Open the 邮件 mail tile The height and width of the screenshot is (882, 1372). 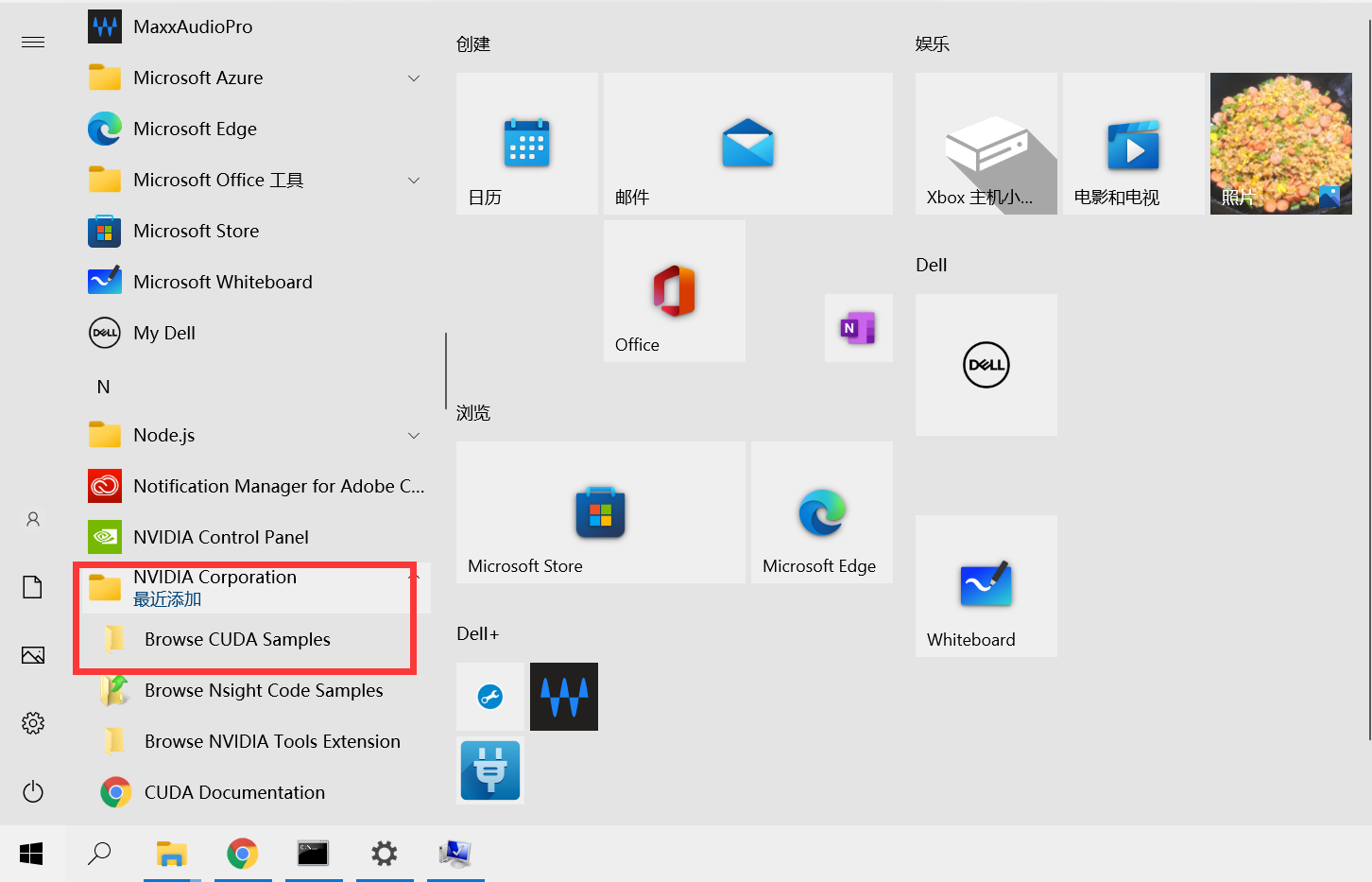[x=748, y=144]
